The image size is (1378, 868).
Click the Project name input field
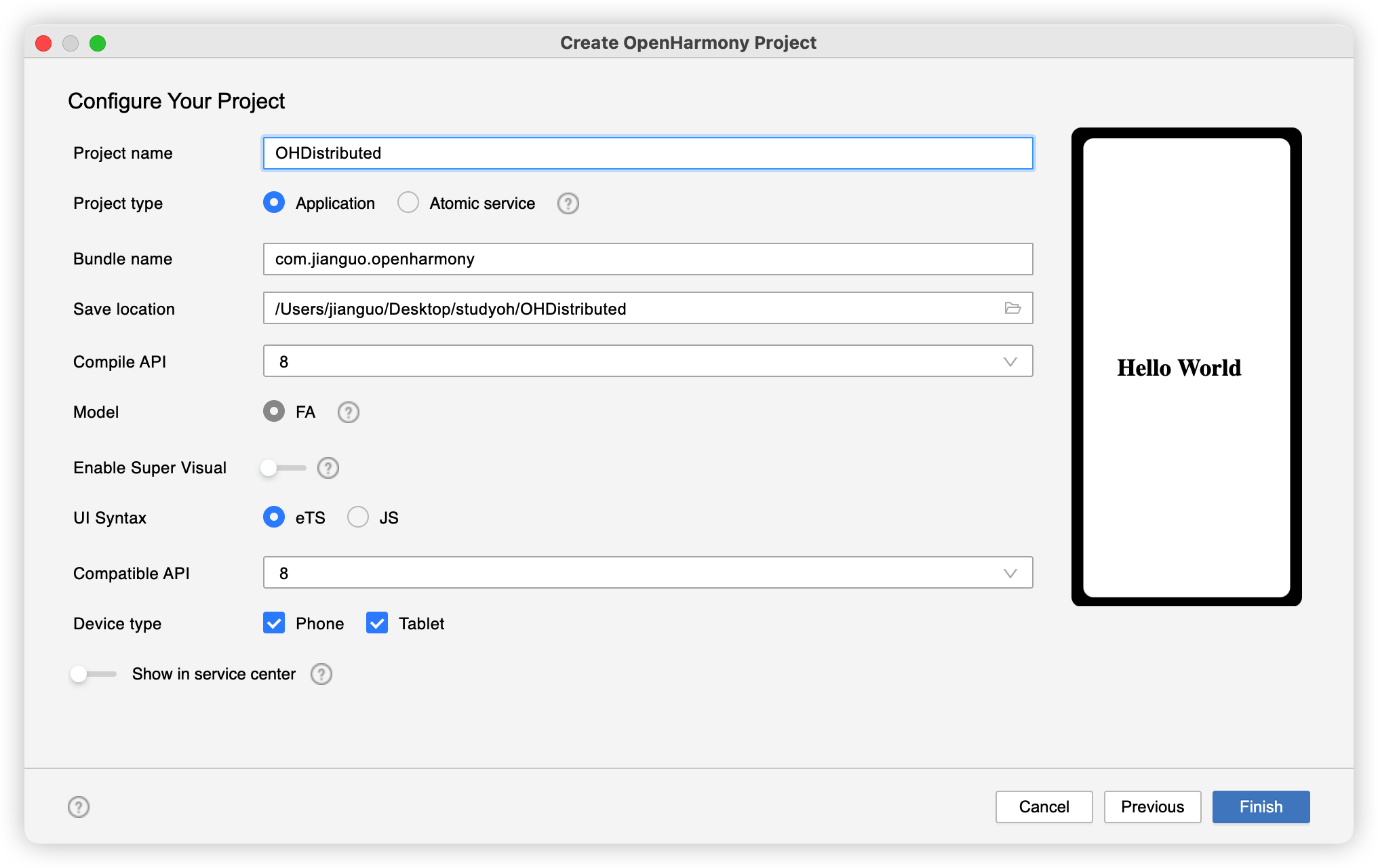(647, 153)
